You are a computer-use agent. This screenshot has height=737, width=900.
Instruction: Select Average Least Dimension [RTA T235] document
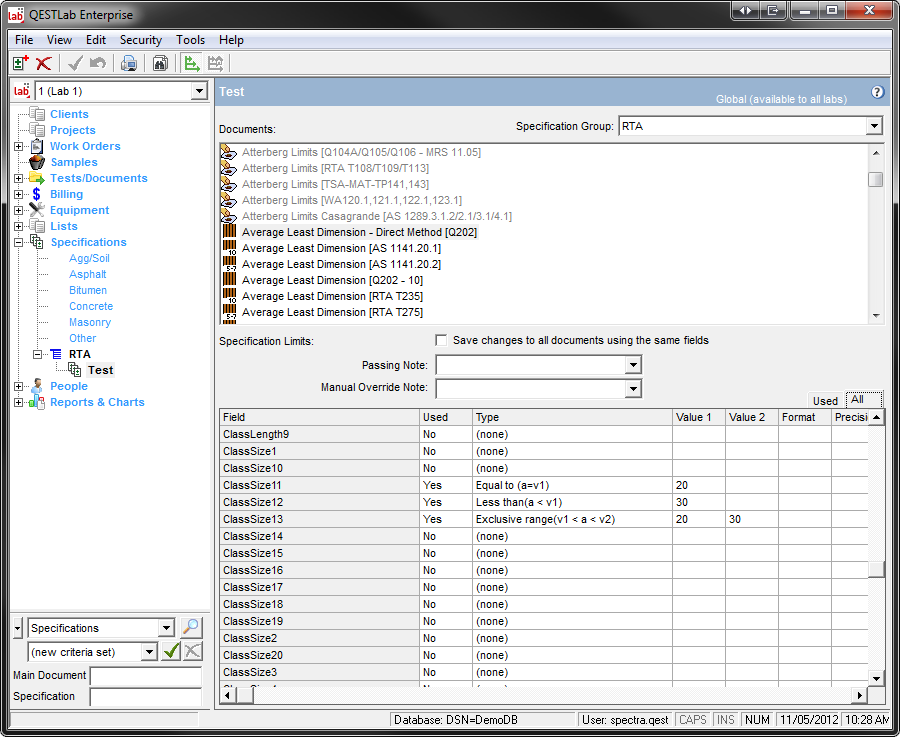click(319, 296)
